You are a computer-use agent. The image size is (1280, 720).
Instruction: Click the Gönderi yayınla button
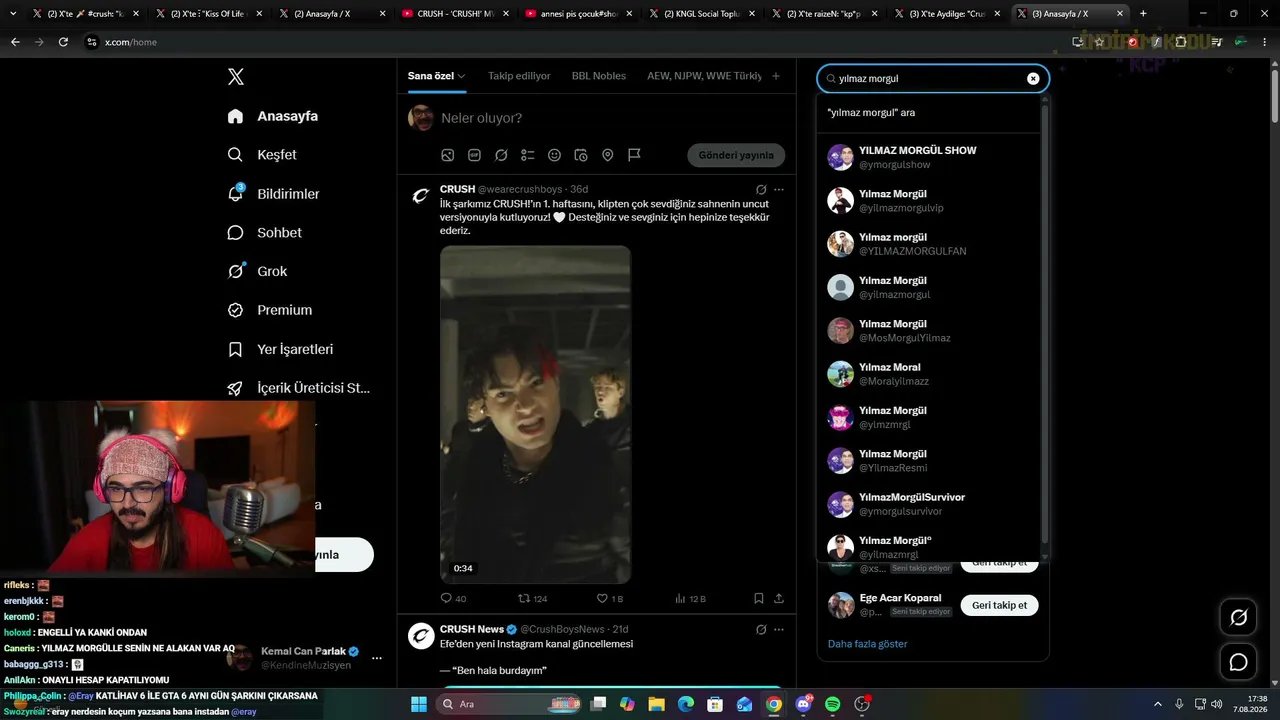(736, 155)
